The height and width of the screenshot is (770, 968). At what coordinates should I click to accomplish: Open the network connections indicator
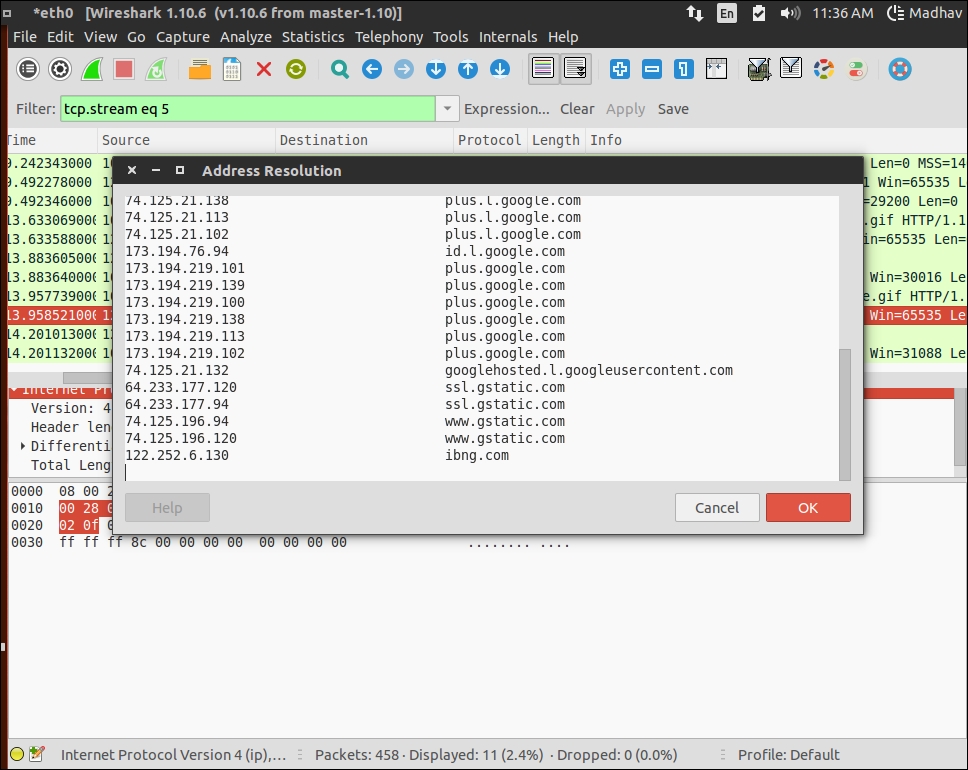pyautogui.click(x=695, y=13)
